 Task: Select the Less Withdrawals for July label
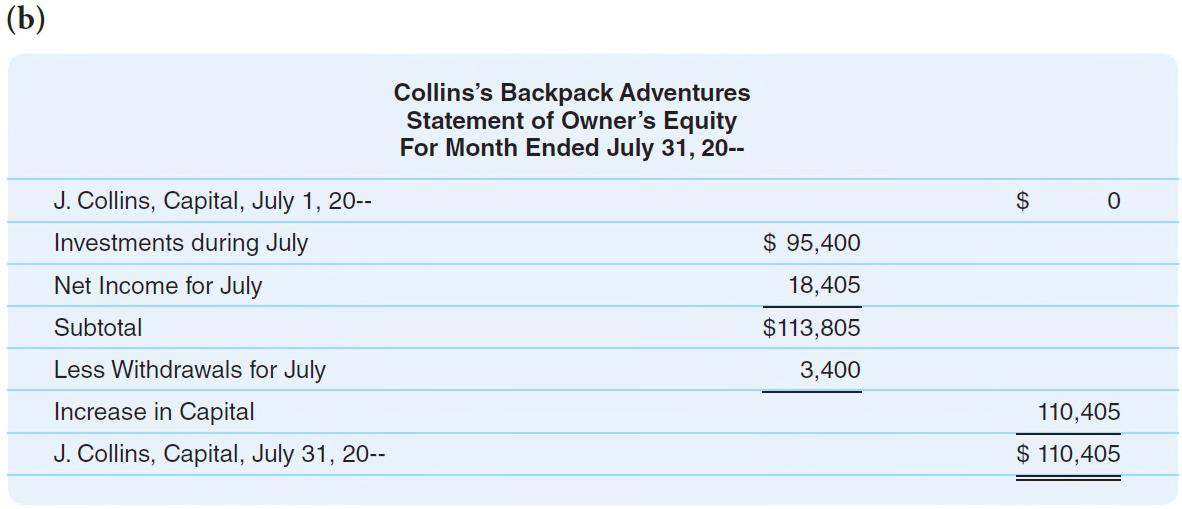(190, 370)
